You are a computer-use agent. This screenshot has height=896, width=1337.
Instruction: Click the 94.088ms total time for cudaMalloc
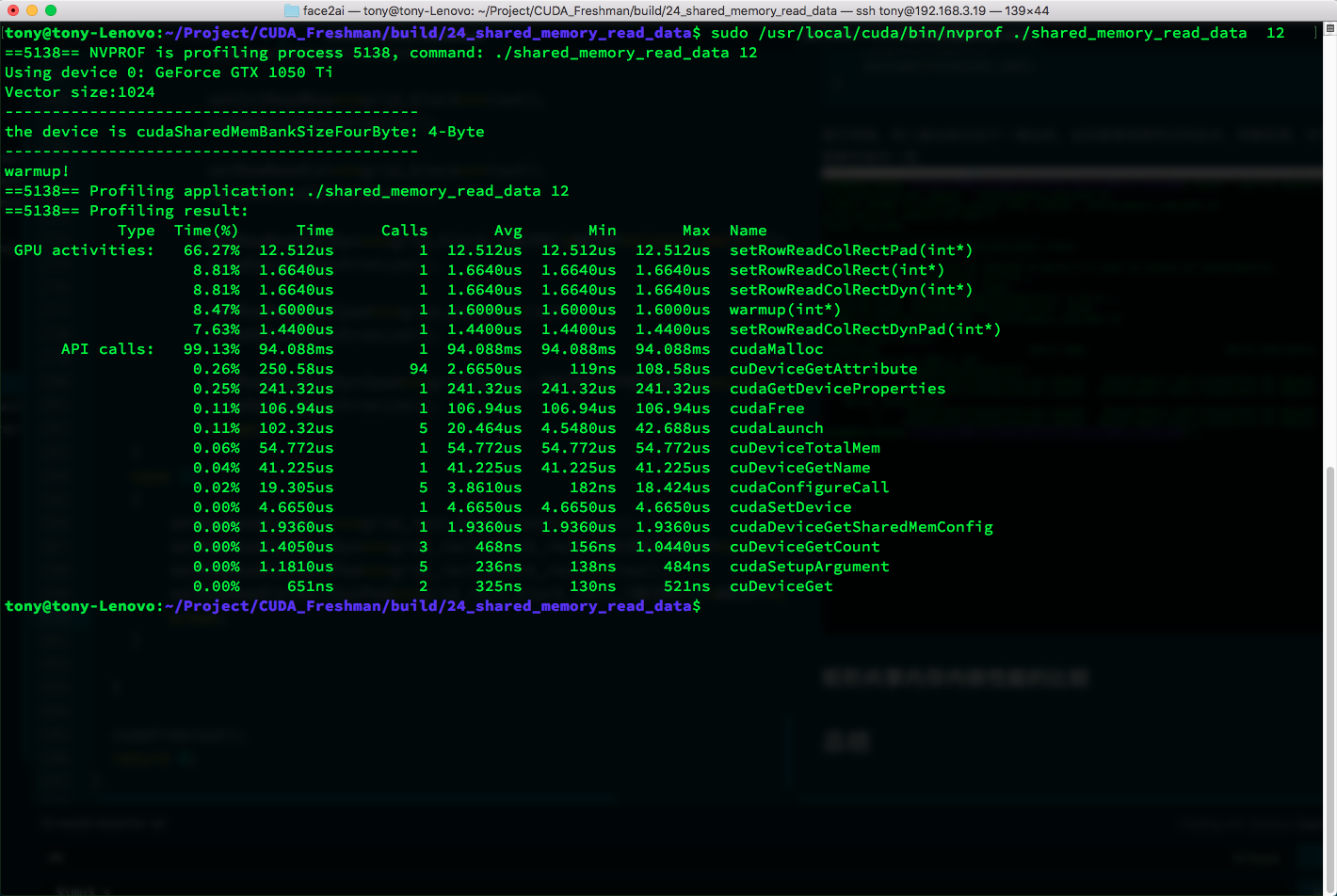click(x=296, y=349)
